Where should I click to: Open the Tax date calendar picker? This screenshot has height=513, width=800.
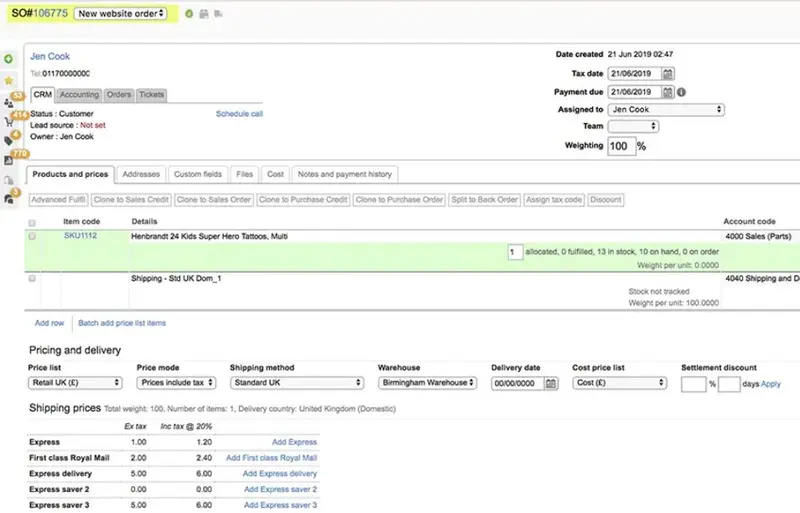(668, 73)
